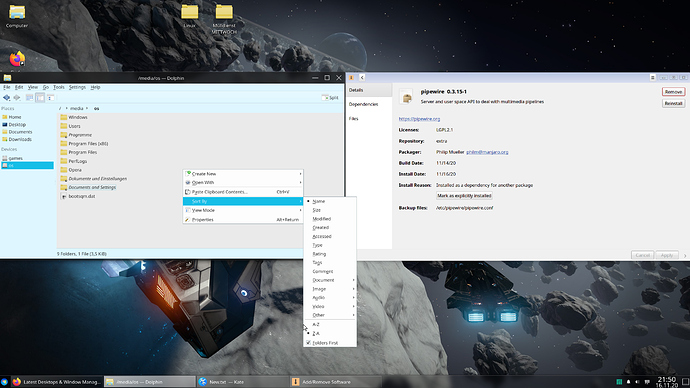The height and width of the screenshot is (388, 690).
Task: Expand Audio sort submenu
Action: click(330, 298)
